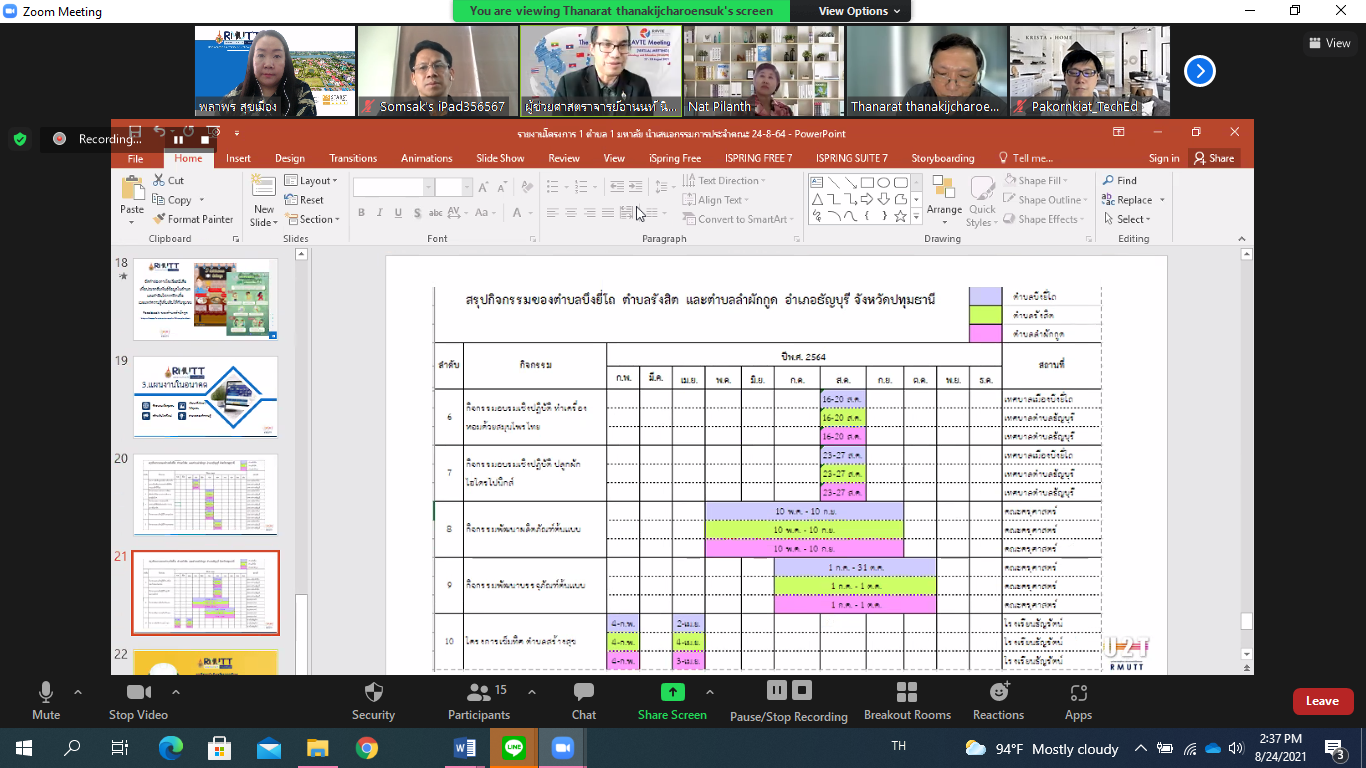The width and height of the screenshot is (1366, 768).
Task: Switch to the Slide Show tab
Action: [x=500, y=158]
